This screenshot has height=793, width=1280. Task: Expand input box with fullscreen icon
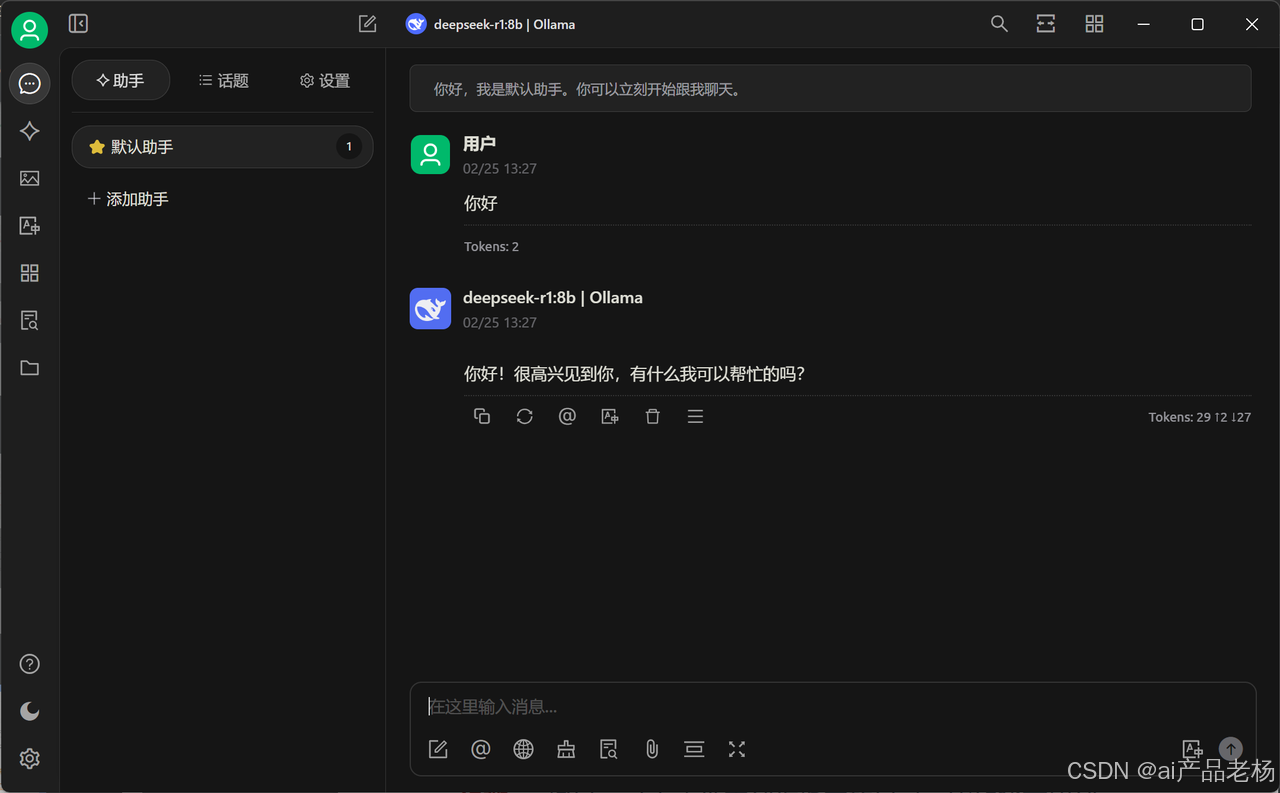tap(737, 749)
